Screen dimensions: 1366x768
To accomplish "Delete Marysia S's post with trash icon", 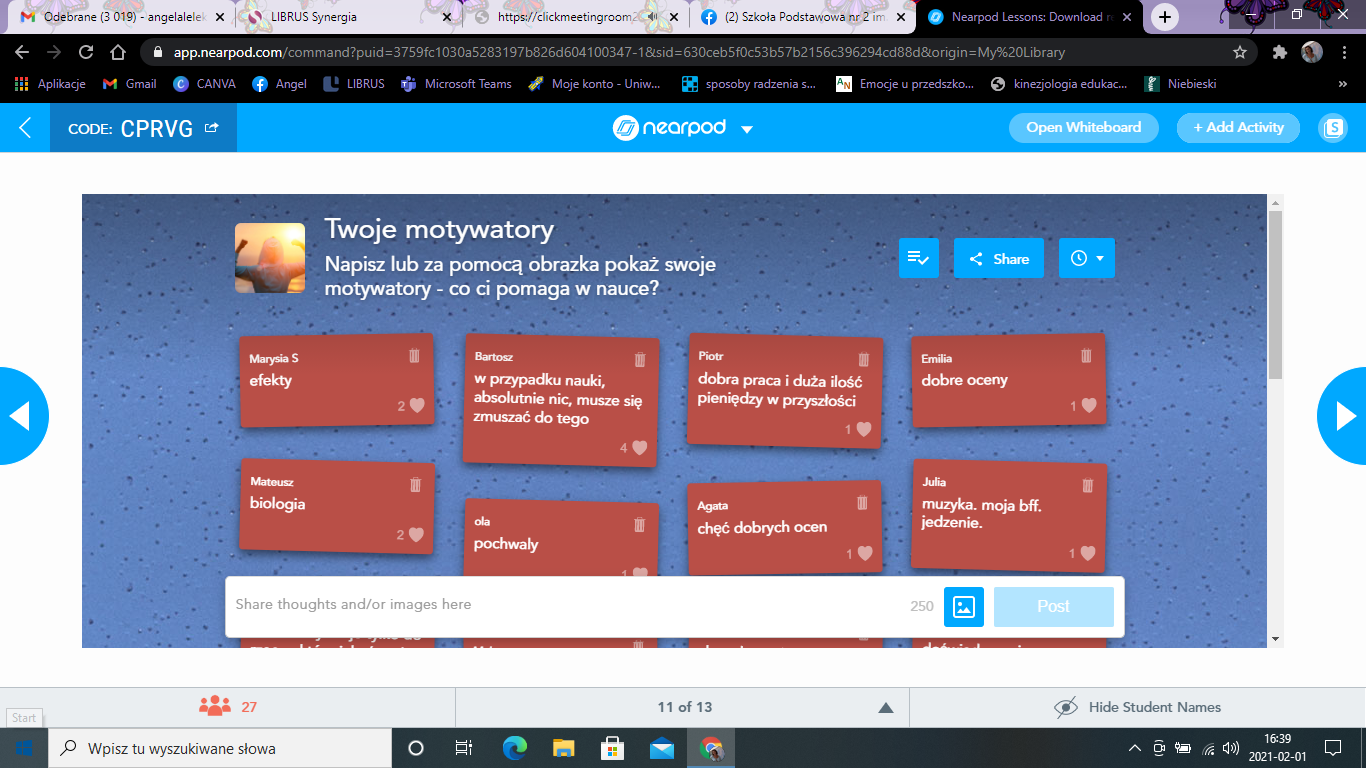I will pos(414,356).
